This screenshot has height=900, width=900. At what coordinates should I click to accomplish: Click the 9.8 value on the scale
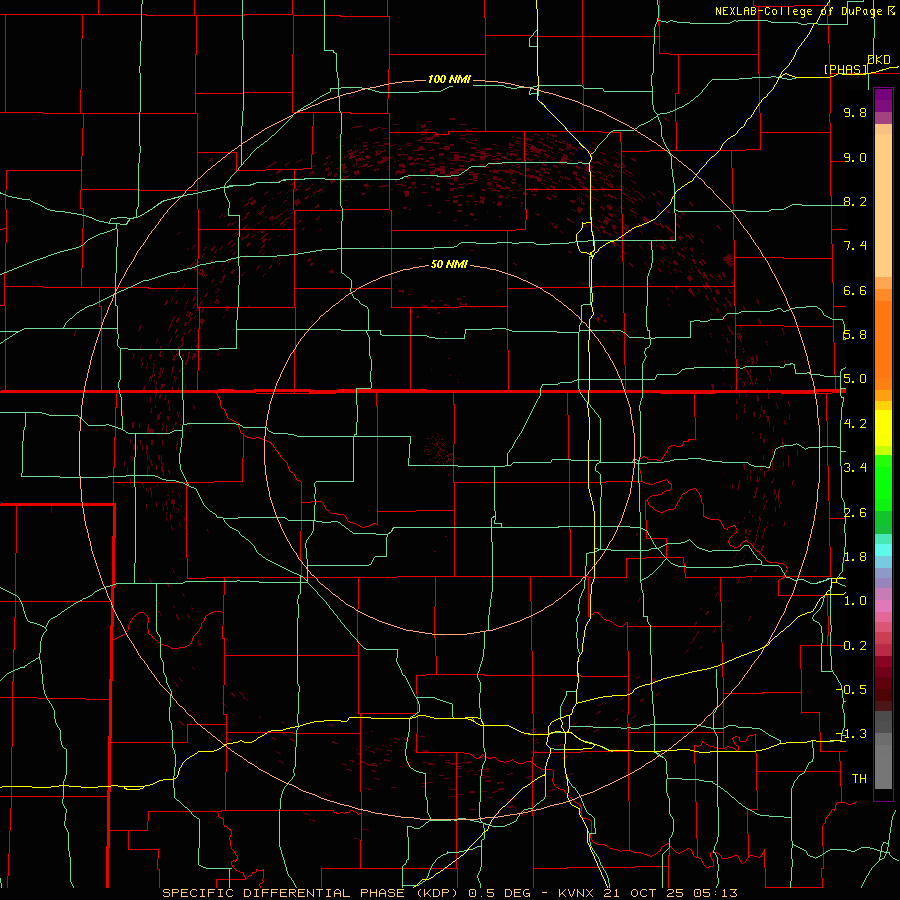click(855, 112)
